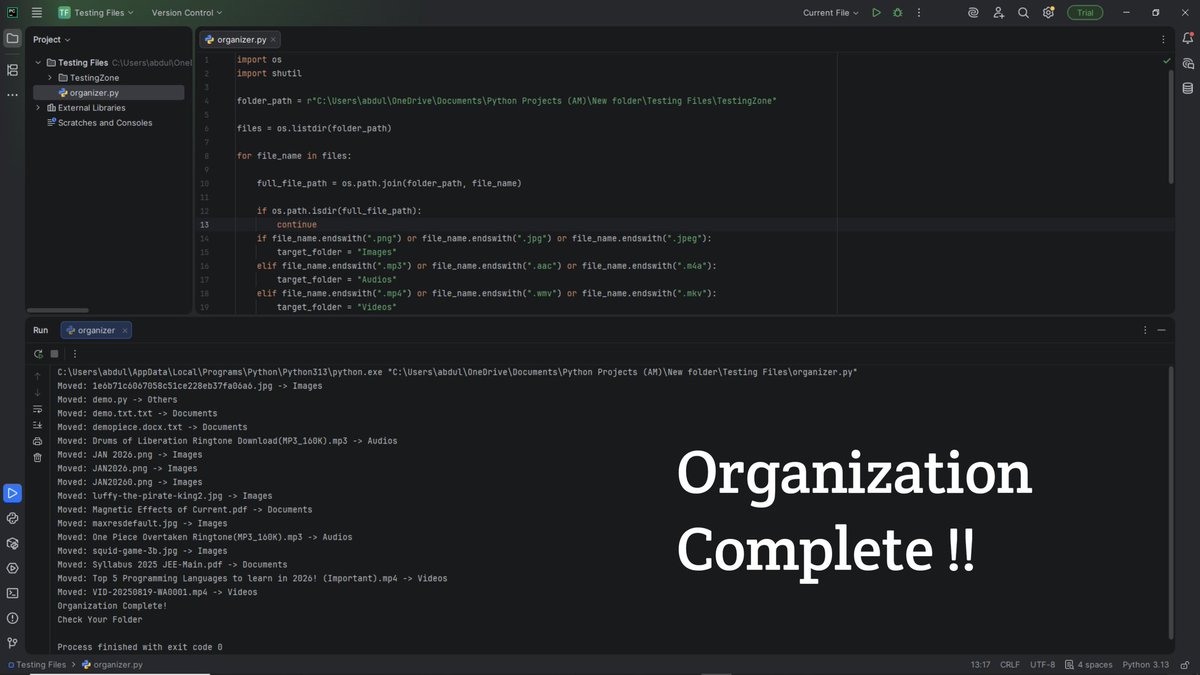The width and height of the screenshot is (1200, 675).
Task: Print console output with printer icon
Action: pos(37,441)
